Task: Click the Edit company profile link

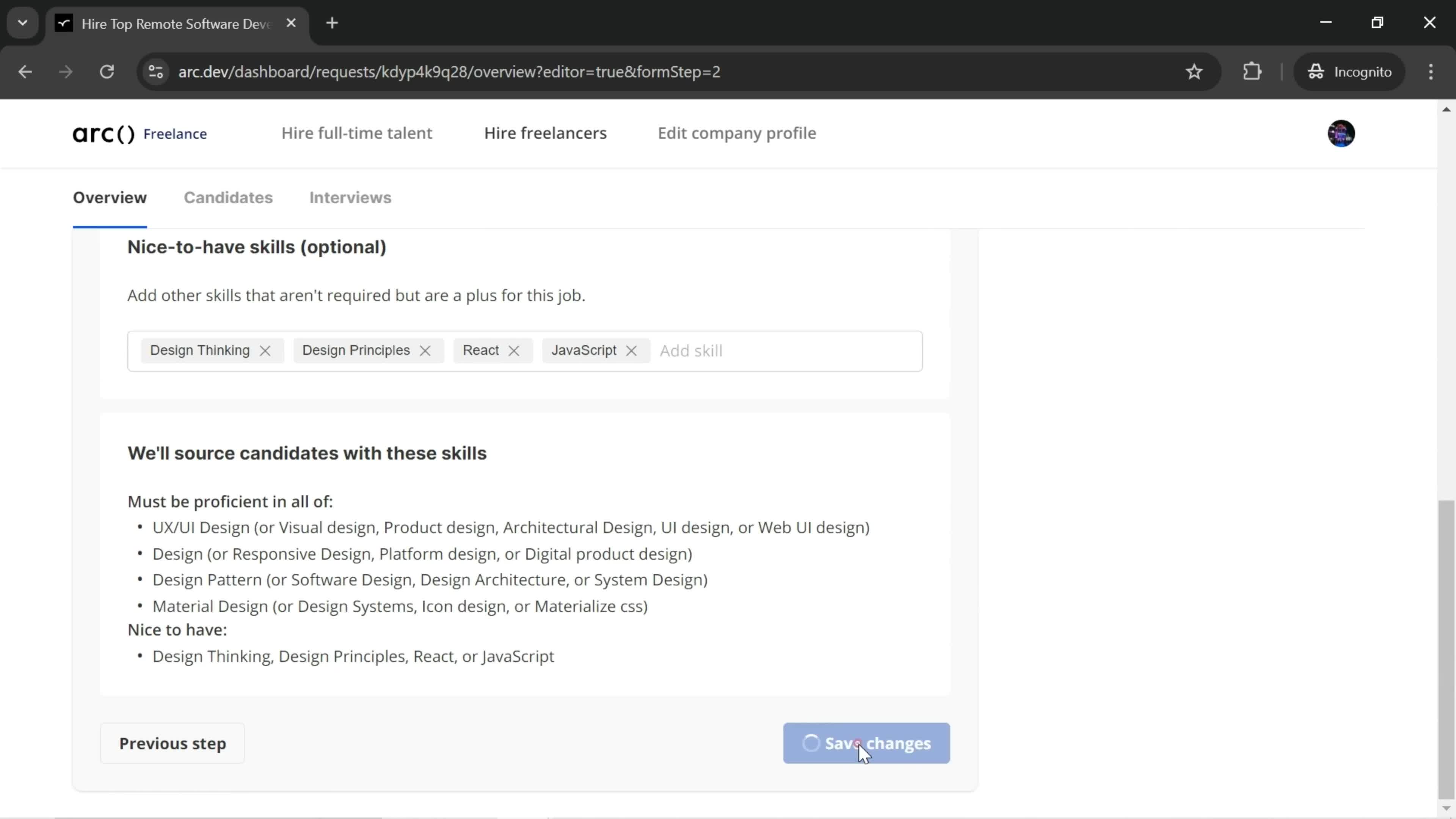Action: pyautogui.click(x=738, y=133)
